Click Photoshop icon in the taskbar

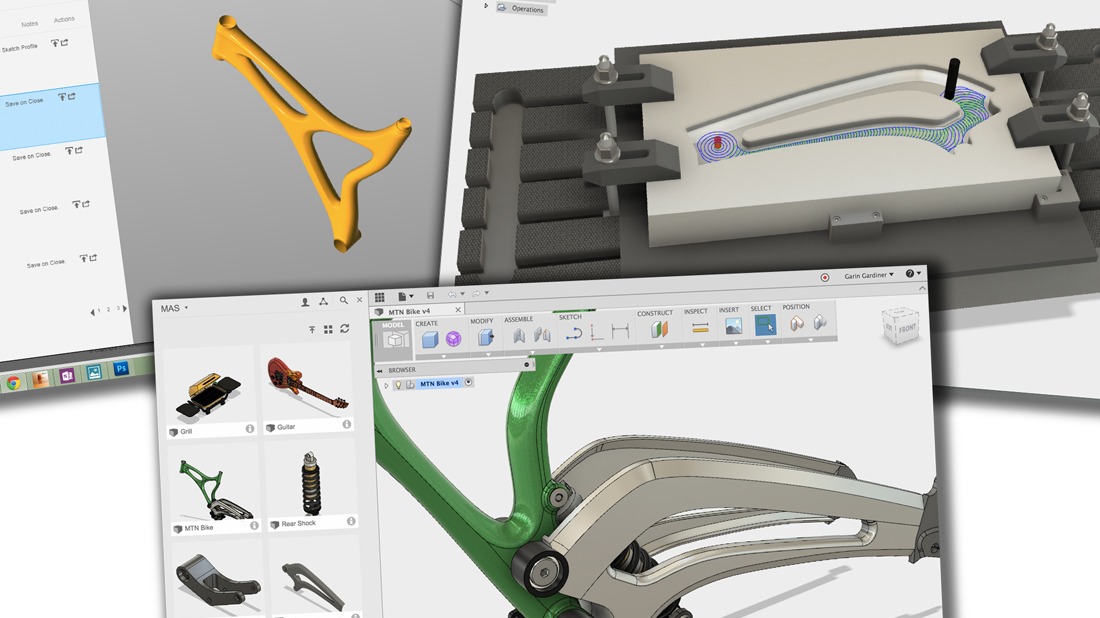click(122, 368)
